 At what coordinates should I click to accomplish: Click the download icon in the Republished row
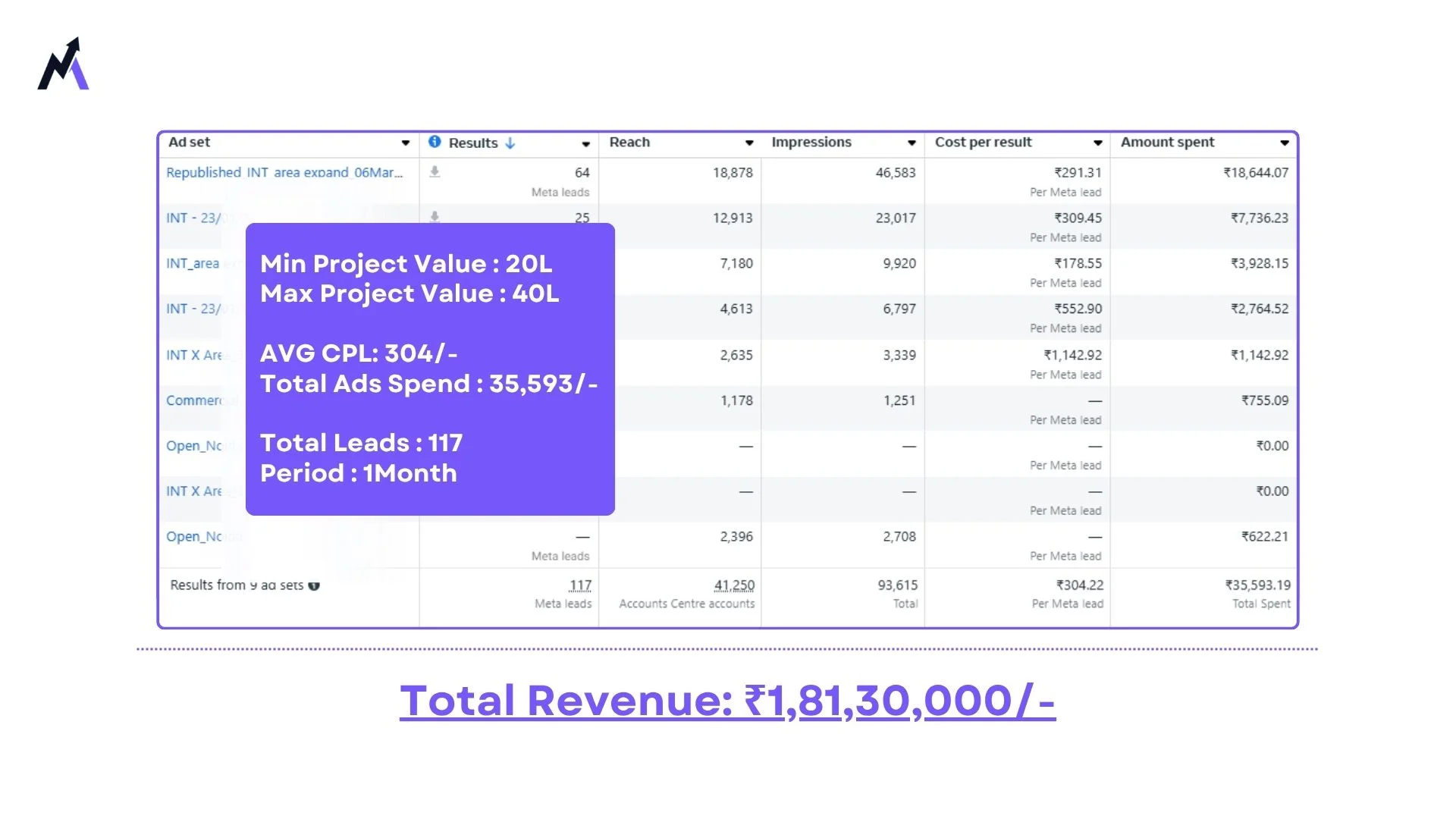tap(435, 172)
